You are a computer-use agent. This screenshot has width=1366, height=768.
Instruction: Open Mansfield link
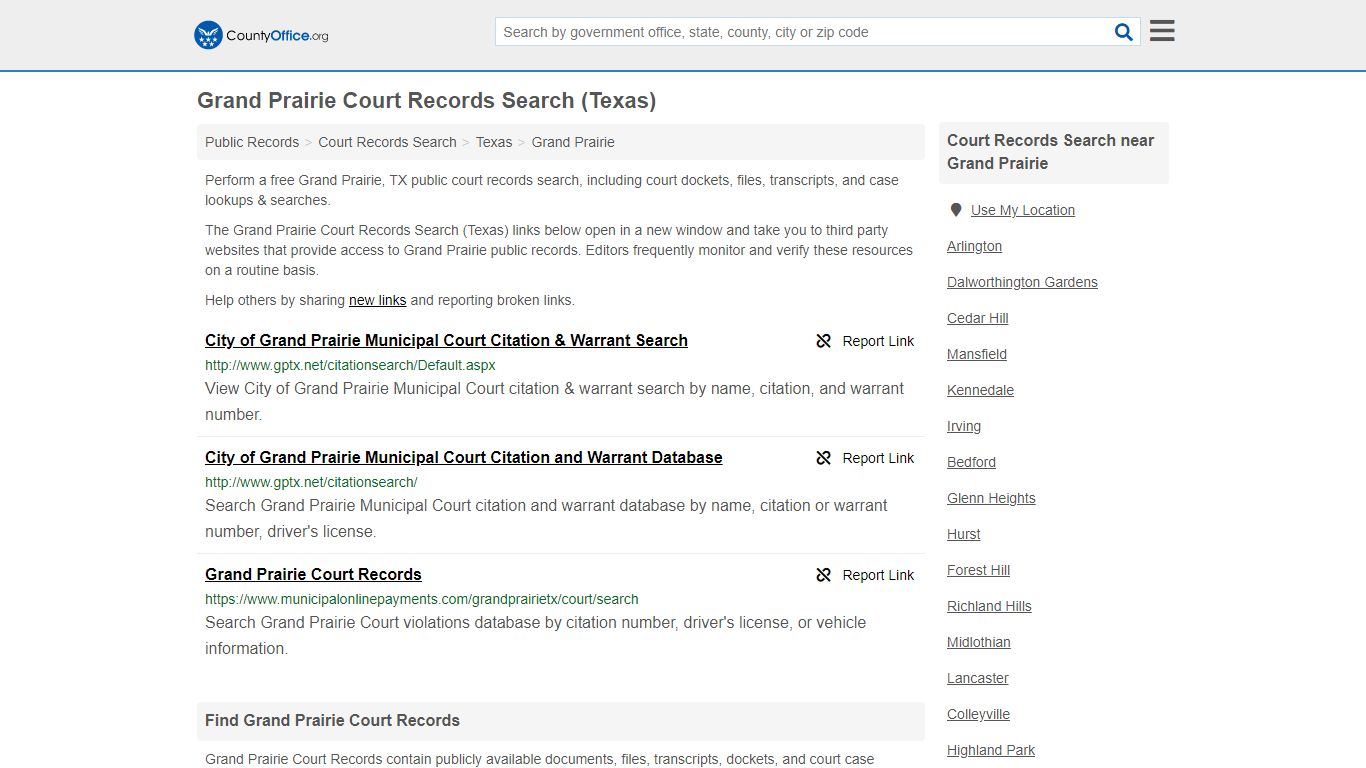(x=977, y=354)
